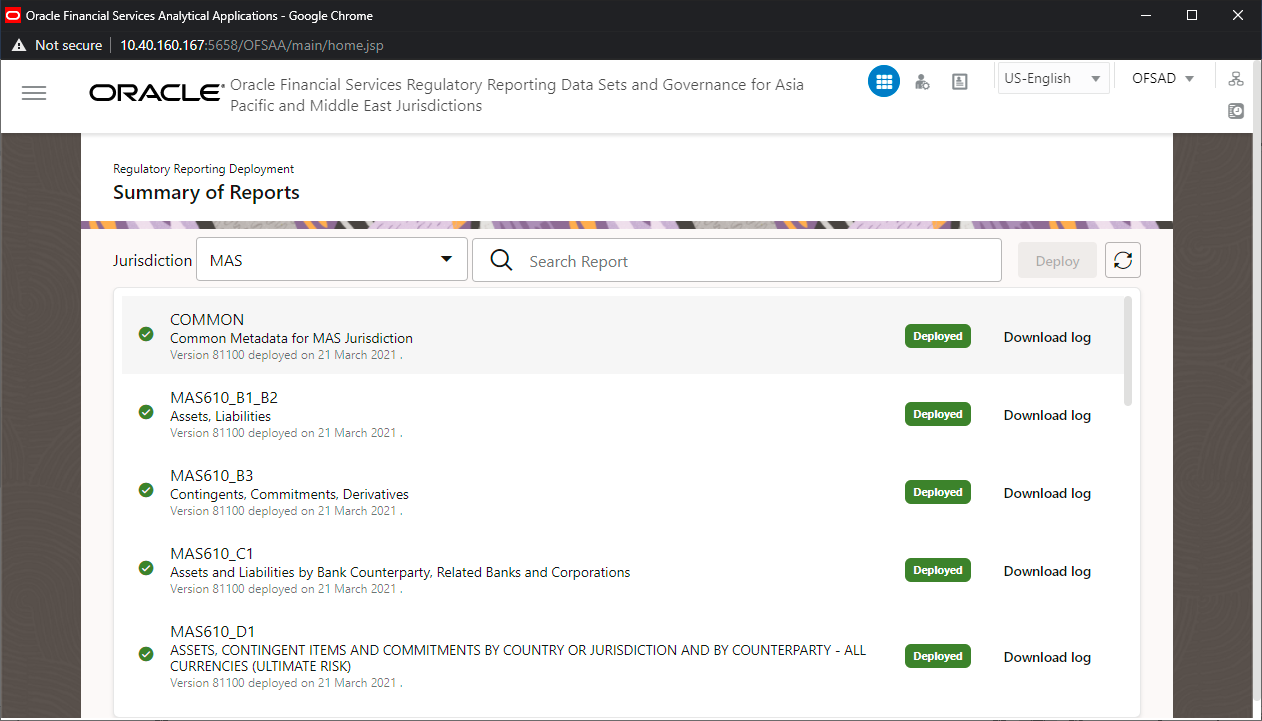This screenshot has height=721, width=1262.
Task: Click the object hierarchy icon top-right
Action: pos(1237,79)
